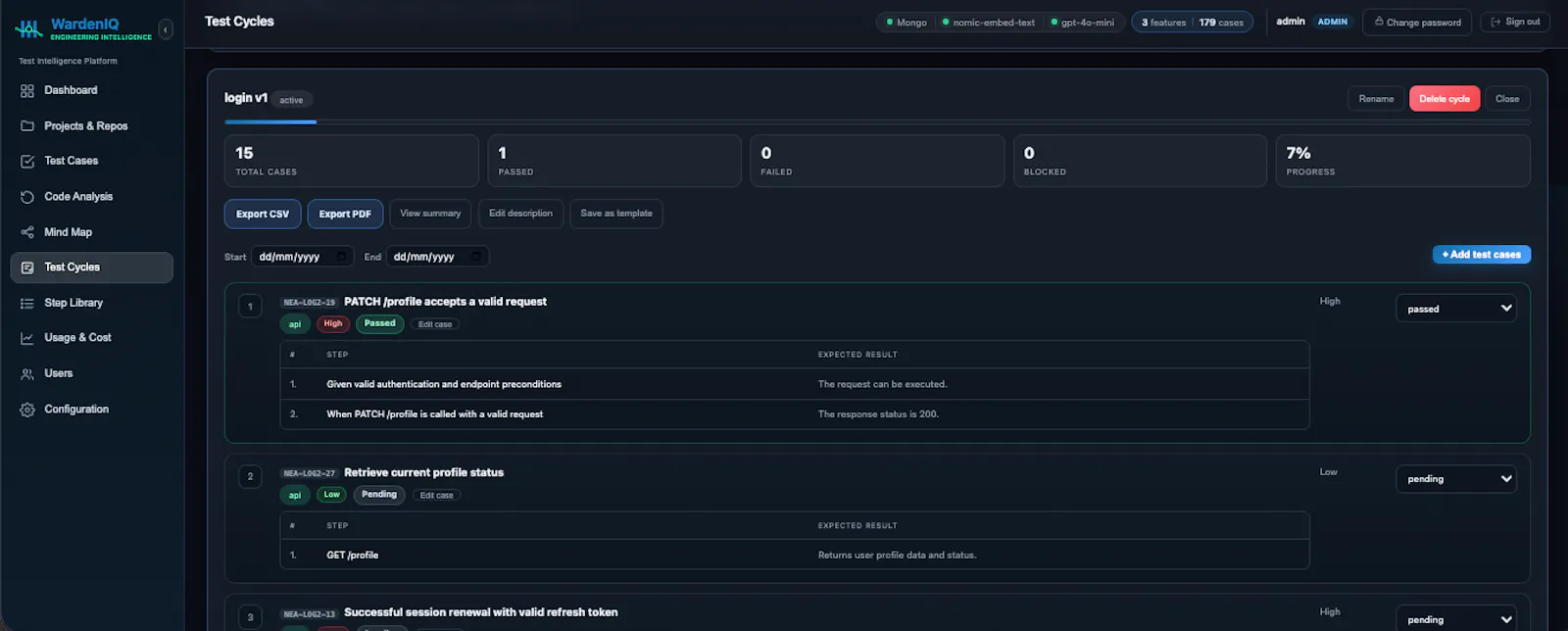This screenshot has width=1568, height=631.
Task: Click 'GET /profile' step text
Action: (x=353, y=556)
